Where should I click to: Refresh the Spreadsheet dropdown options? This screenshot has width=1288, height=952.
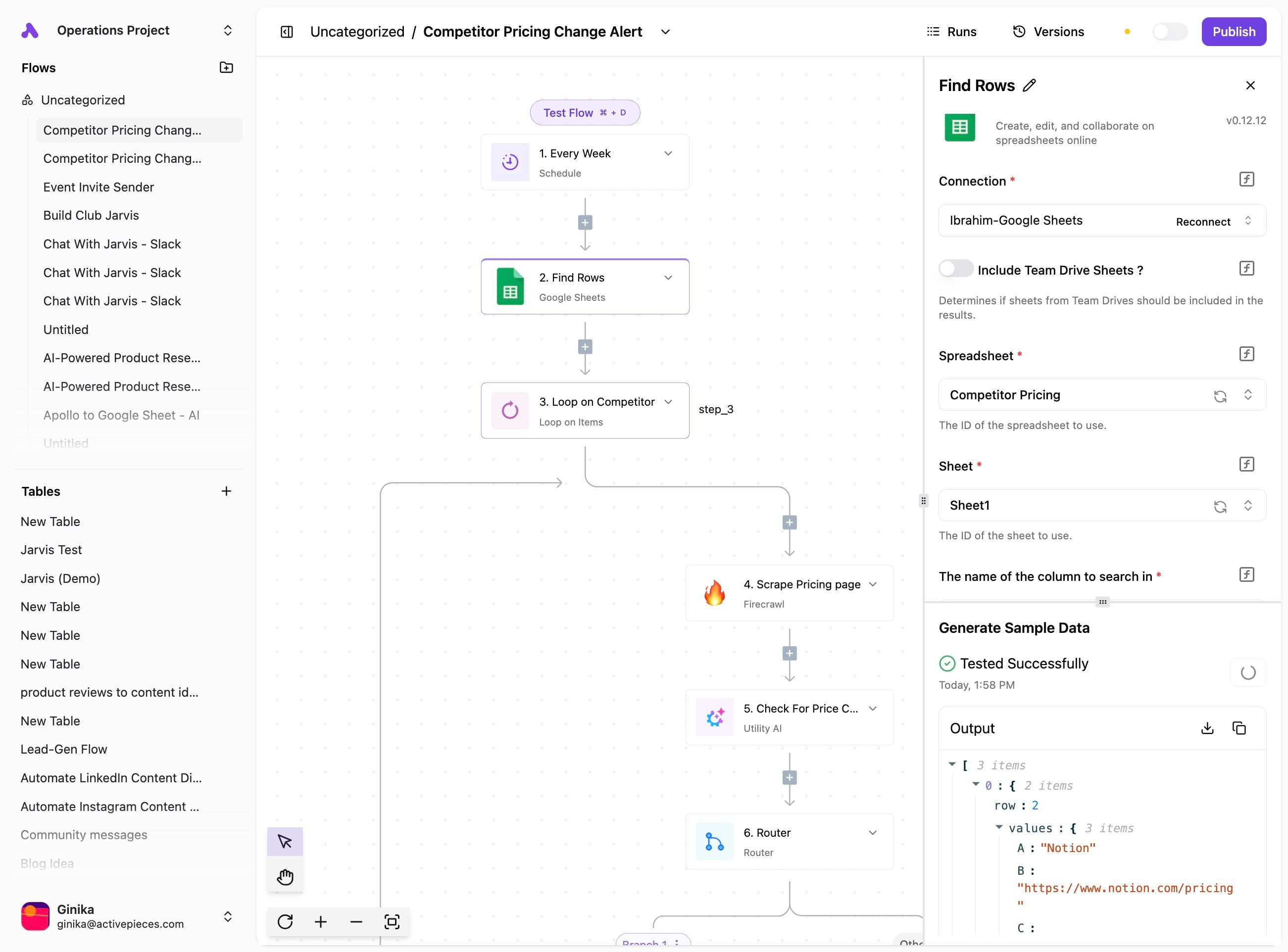point(1220,396)
